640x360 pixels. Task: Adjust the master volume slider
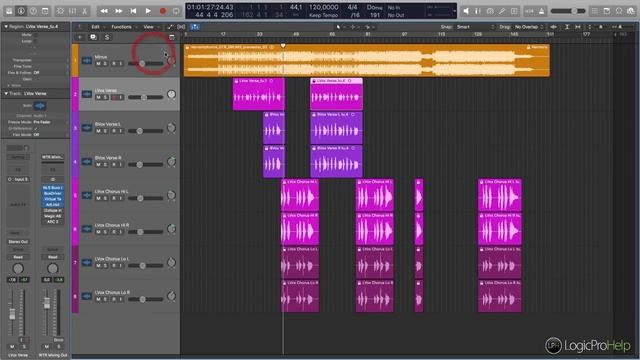tap(568, 11)
